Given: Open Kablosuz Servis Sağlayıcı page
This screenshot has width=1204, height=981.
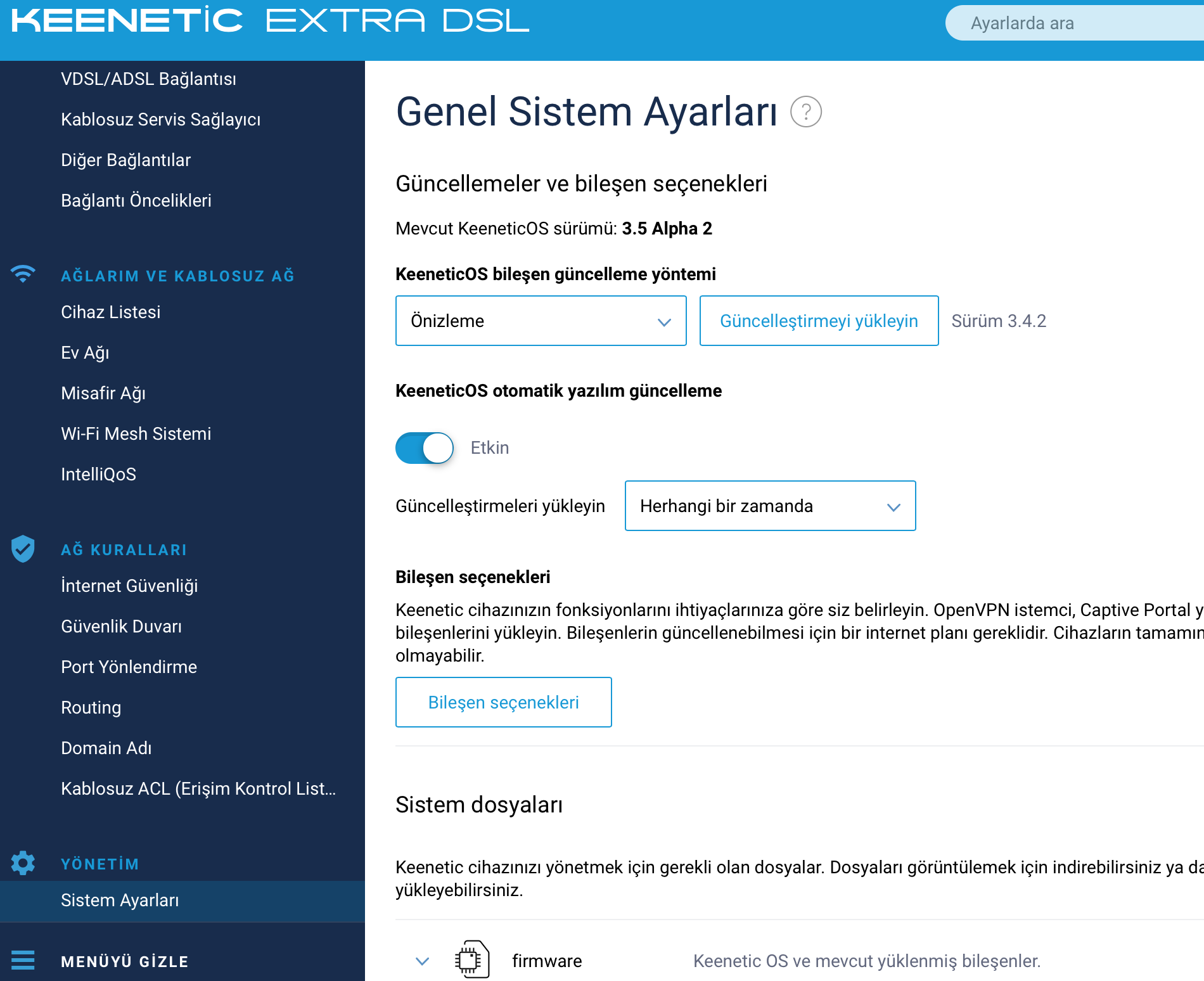Looking at the screenshot, I should (160, 119).
